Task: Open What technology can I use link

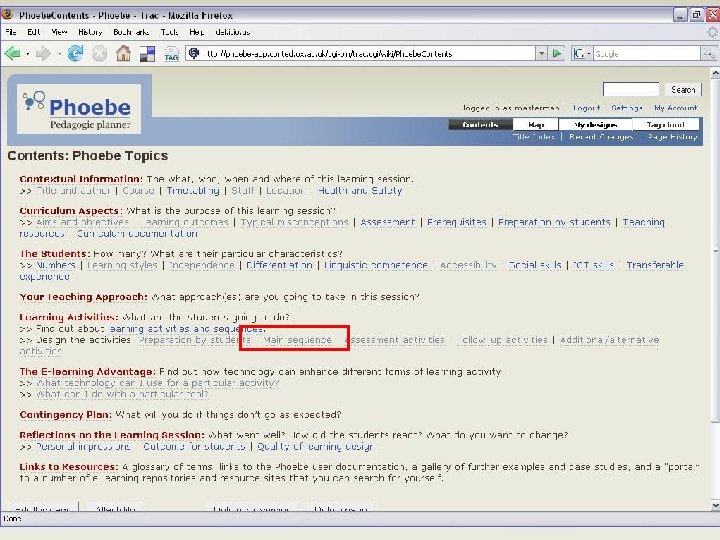Action: coord(158,383)
